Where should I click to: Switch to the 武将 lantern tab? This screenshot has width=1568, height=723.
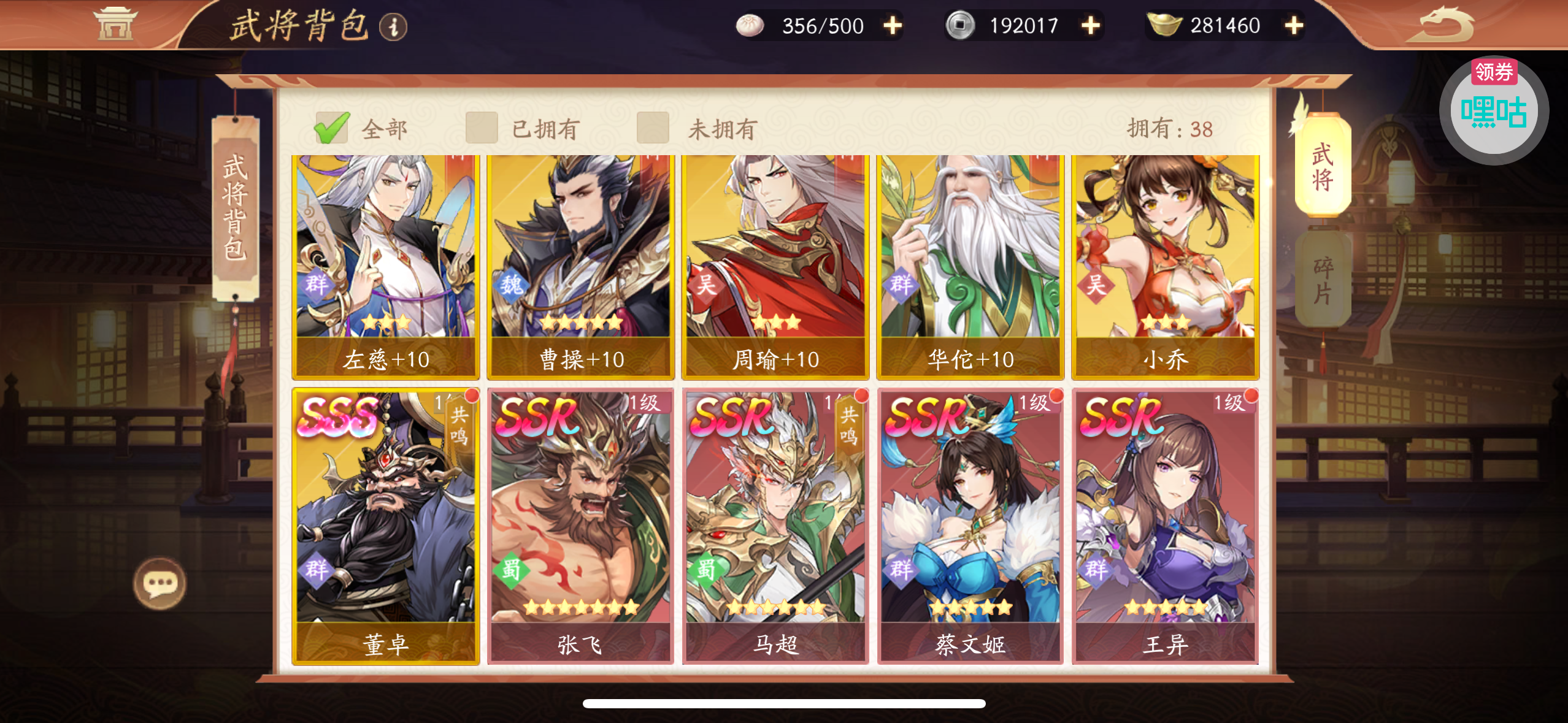pyautogui.click(x=1323, y=166)
